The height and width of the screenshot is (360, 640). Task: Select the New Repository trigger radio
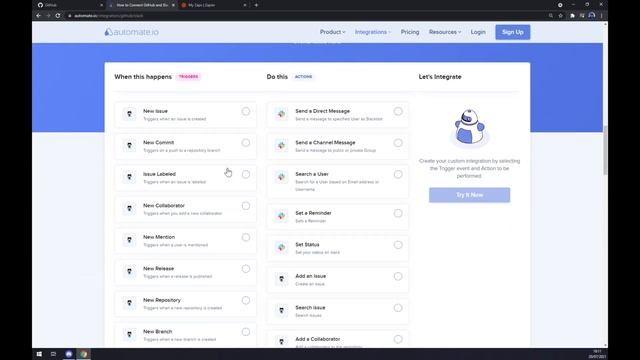(x=246, y=300)
